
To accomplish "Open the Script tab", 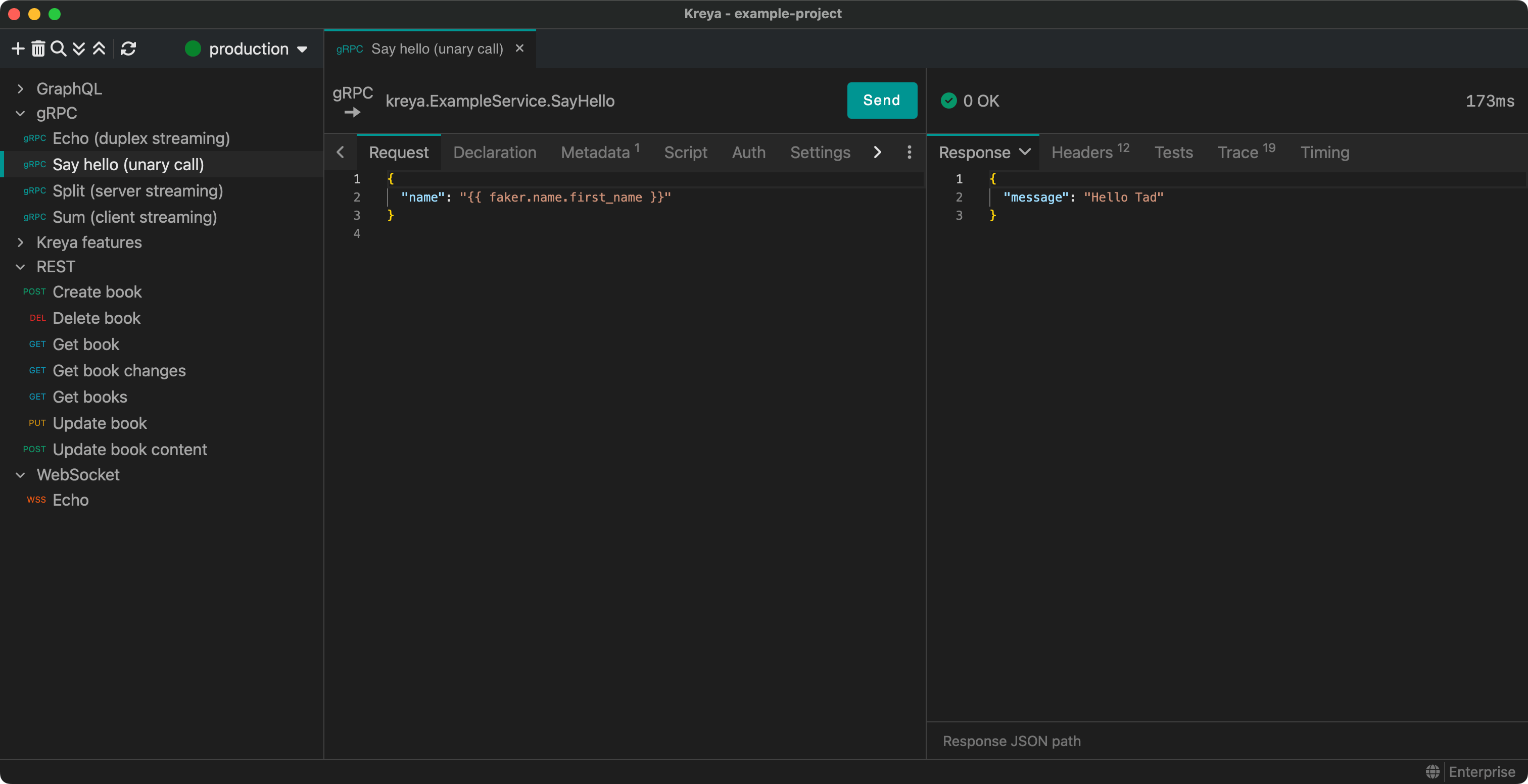I will 686,153.
